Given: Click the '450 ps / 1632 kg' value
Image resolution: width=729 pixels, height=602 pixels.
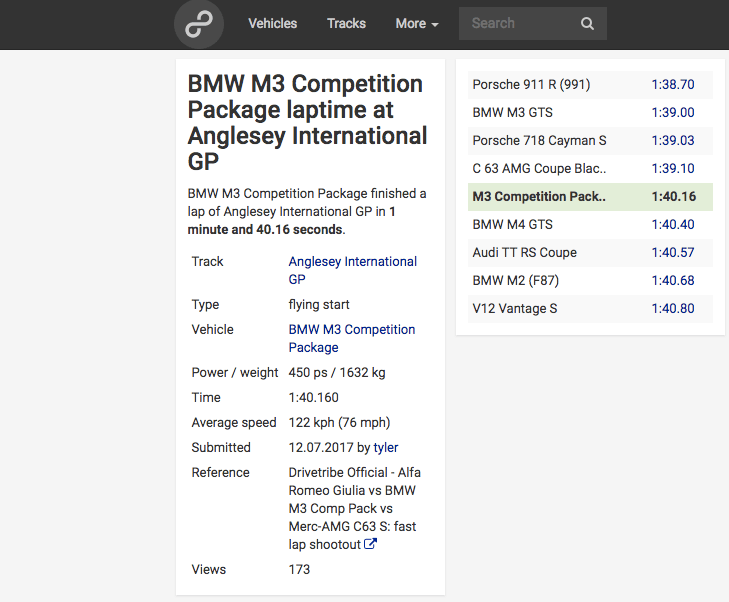Looking at the screenshot, I should coord(337,372).
